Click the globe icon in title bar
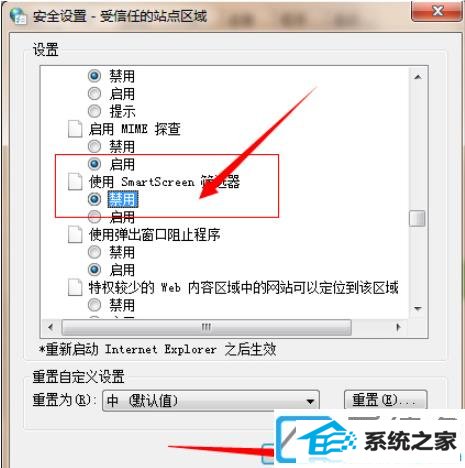The image size is (465, 468). pos(18,15)
